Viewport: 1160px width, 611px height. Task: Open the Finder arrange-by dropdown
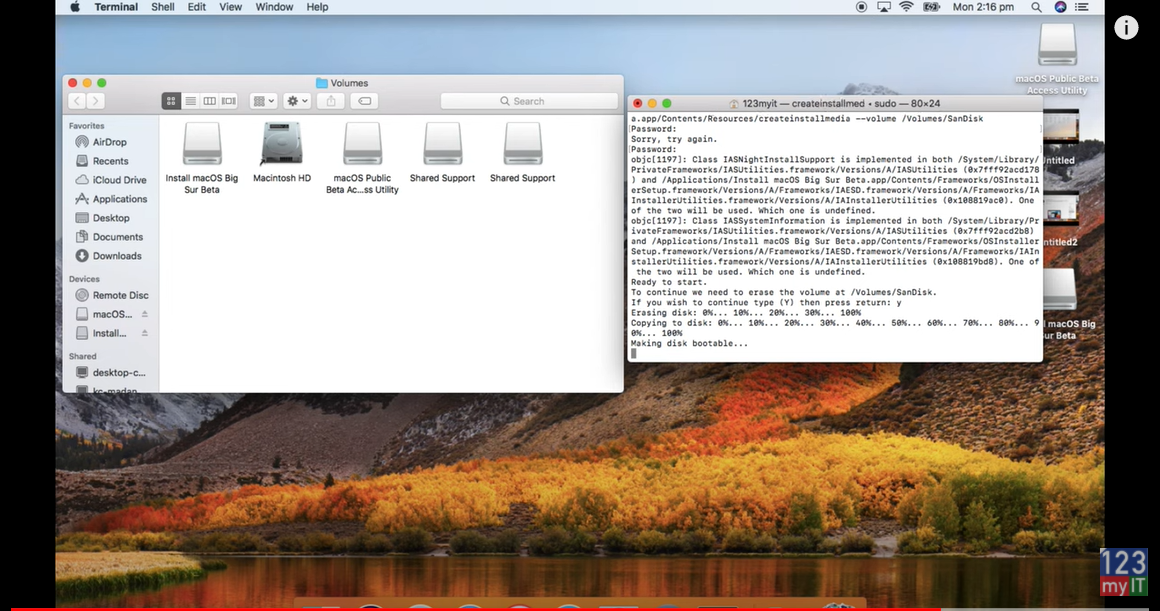[263, 101]
